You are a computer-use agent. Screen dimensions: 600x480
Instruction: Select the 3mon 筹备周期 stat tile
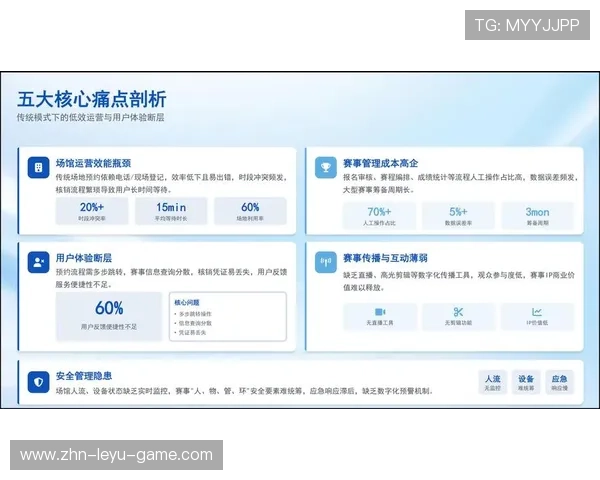click(x=538, y=216)
